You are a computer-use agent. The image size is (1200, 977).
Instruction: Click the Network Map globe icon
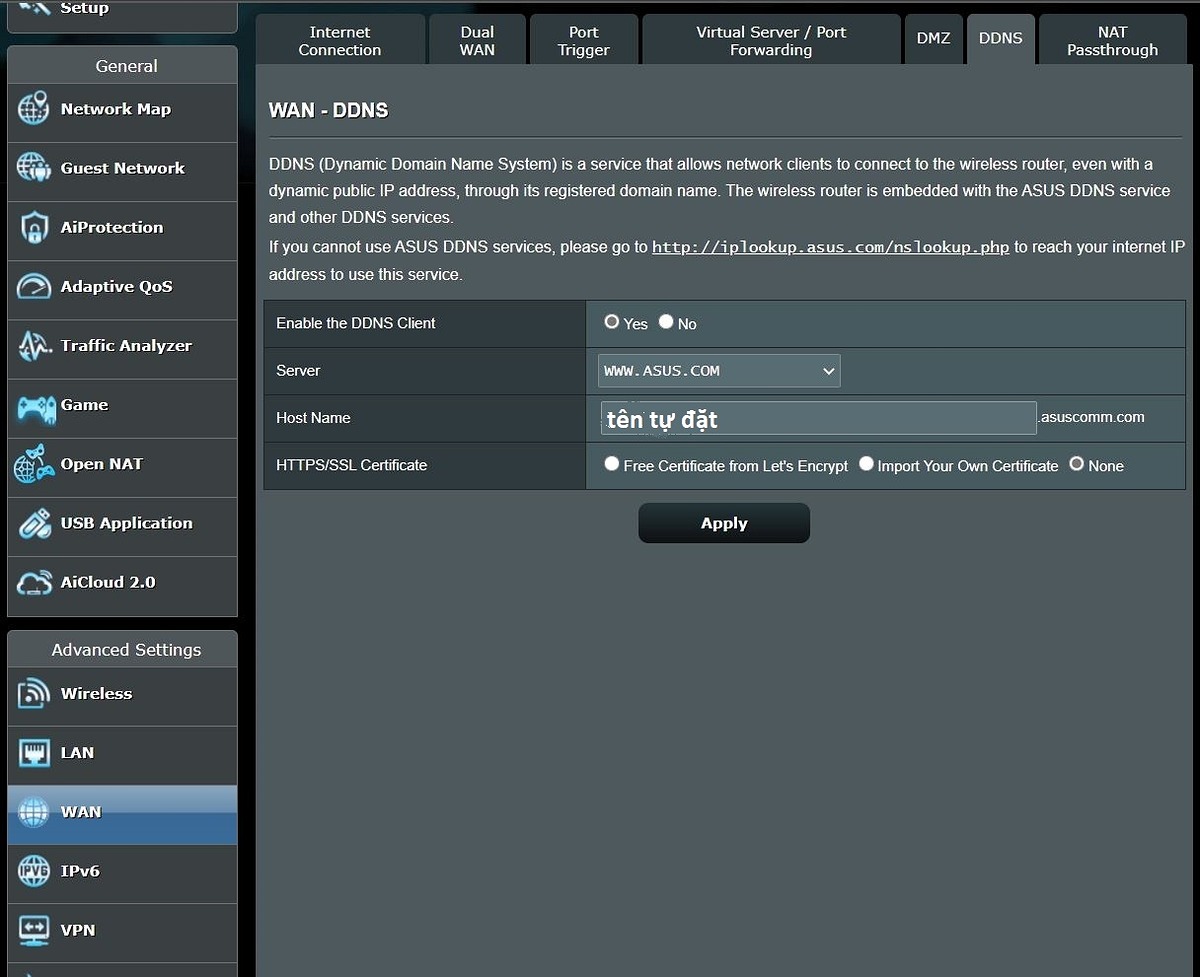(x=33, y=109)
